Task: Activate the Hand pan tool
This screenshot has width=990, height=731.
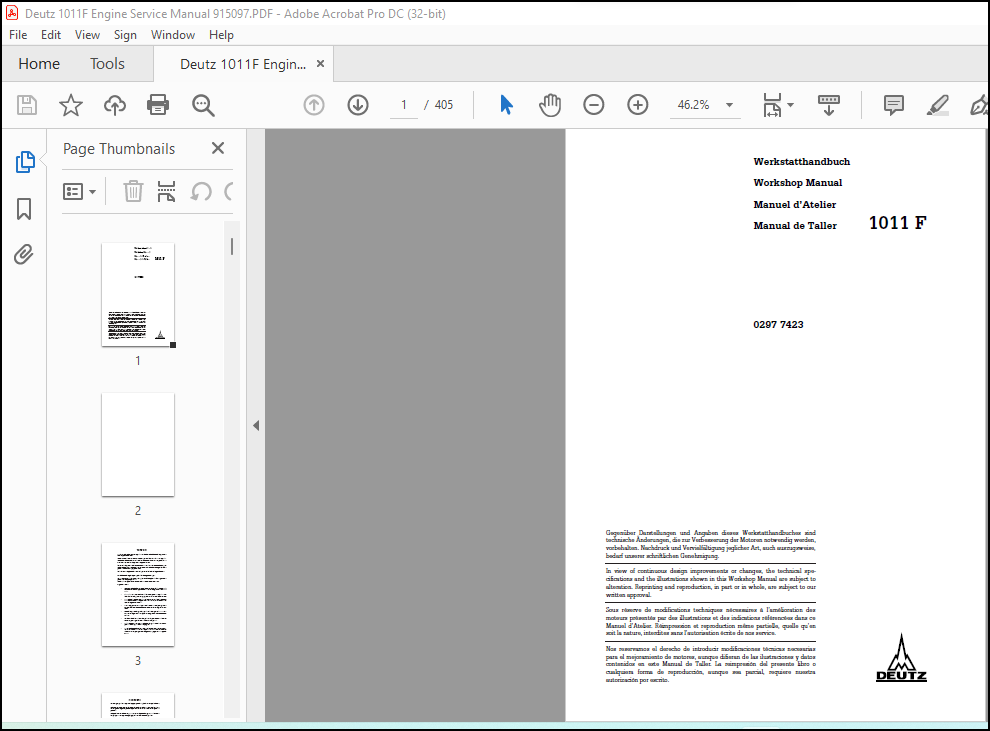Action: pyautogui.click(x=550, y=105)
